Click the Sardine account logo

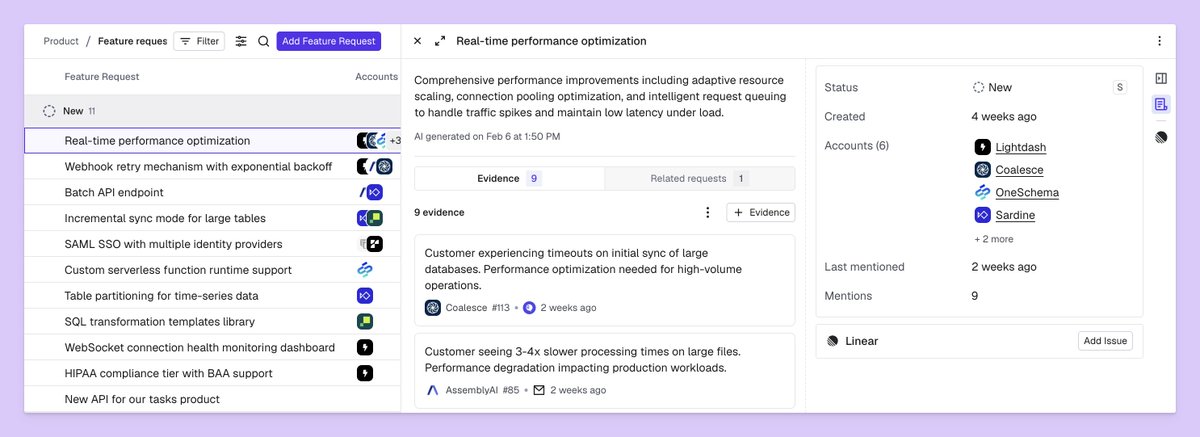[982, 215]
